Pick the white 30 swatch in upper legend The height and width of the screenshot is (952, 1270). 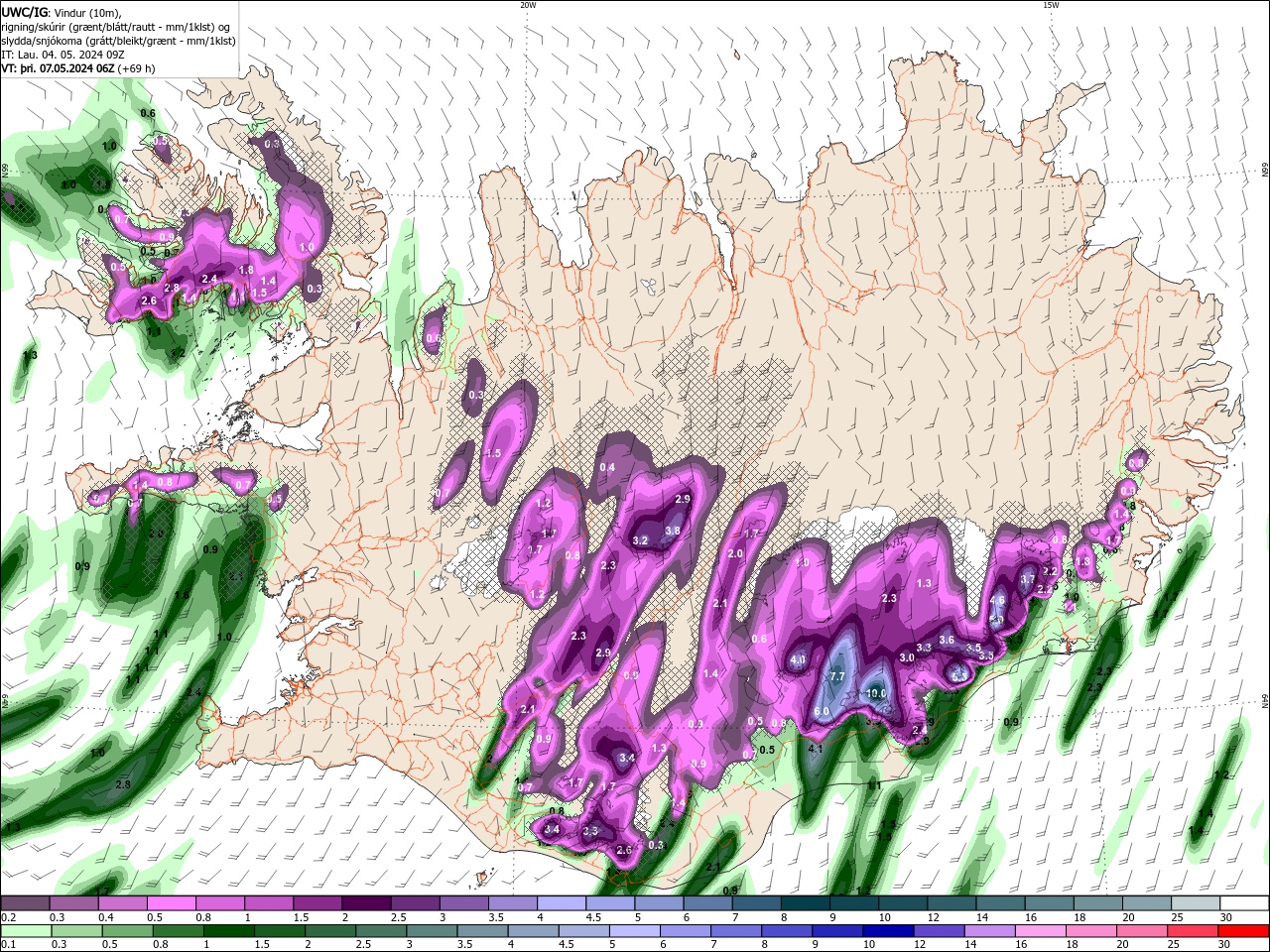(1244, 903)
